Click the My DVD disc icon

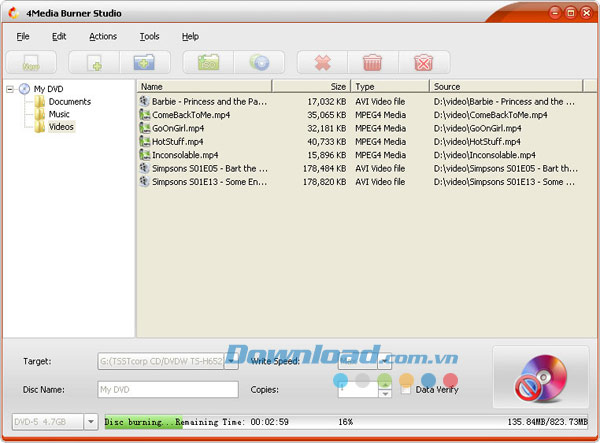coord(24,88)
